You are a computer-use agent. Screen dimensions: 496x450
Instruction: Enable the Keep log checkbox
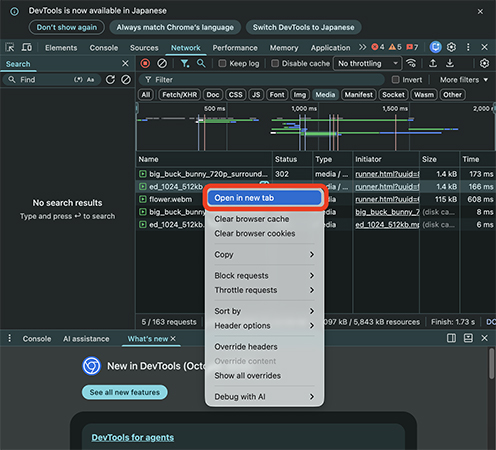tap(222, 63)
